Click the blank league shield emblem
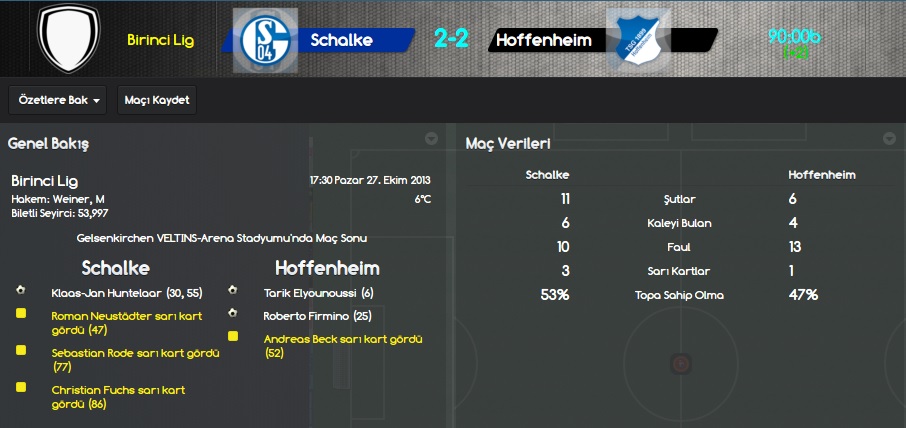The image size is (906, 428). [x=69, y=38]
